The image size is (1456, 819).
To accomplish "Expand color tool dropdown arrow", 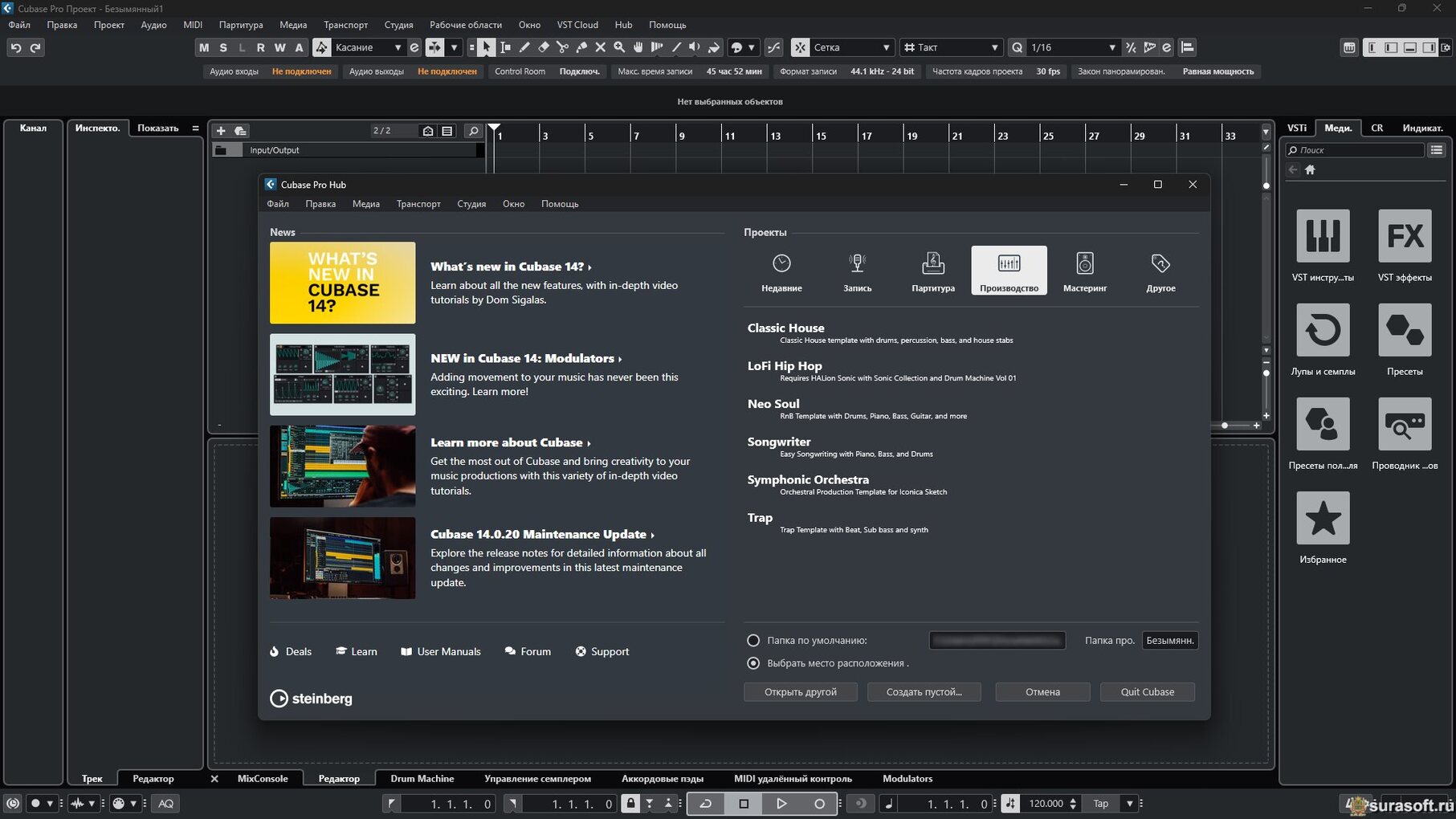I will coord(752,47).
